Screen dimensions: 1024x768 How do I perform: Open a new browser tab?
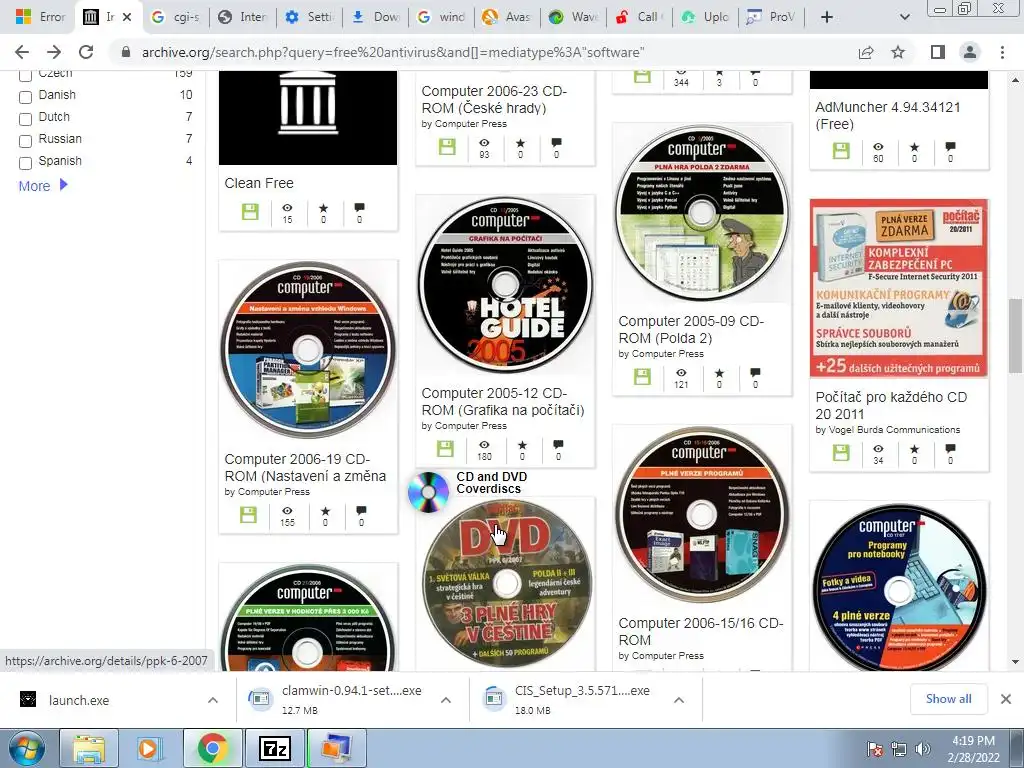tap(827, 17)
